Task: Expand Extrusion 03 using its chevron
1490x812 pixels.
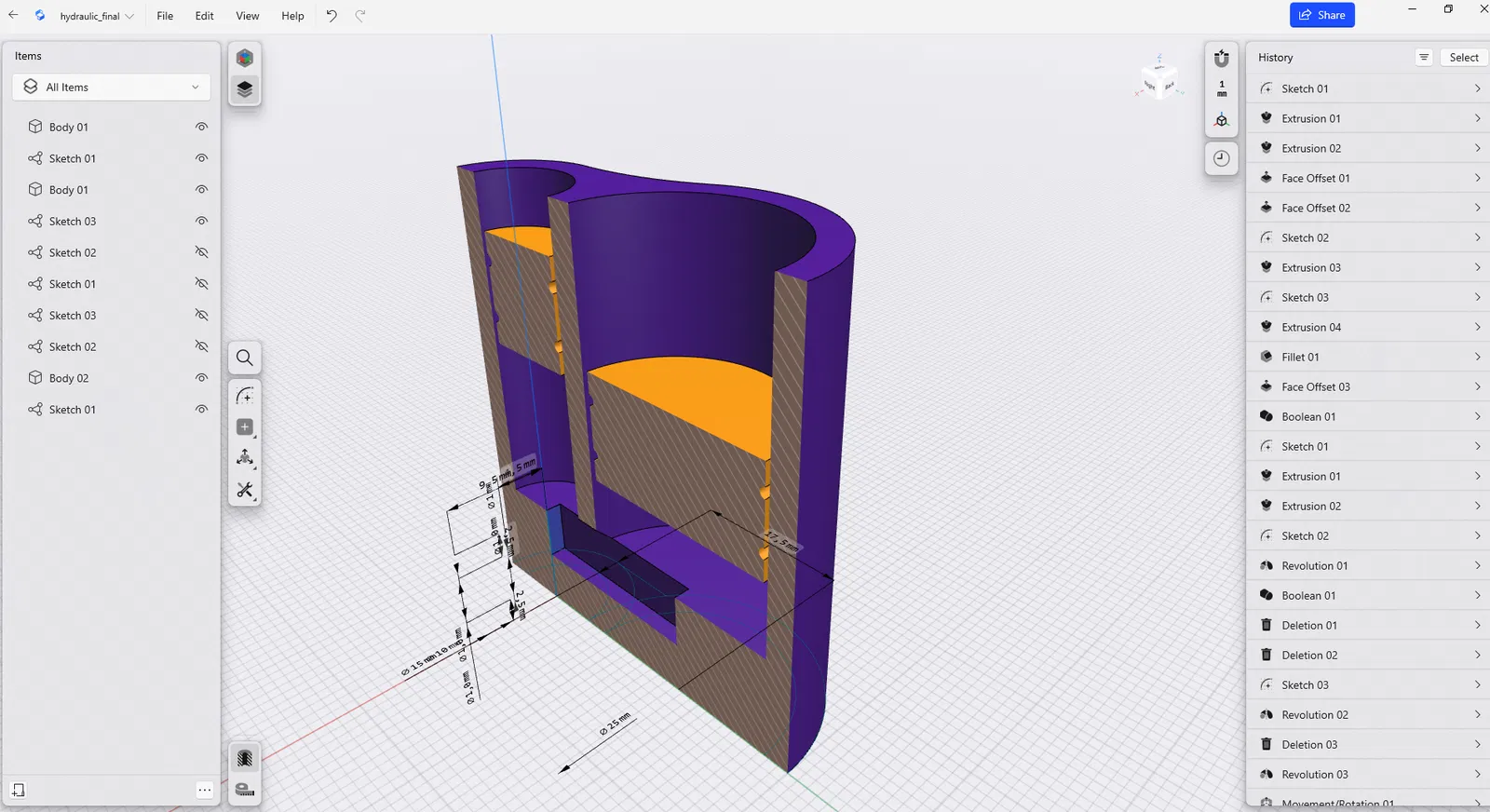Action: [1478, 267]
